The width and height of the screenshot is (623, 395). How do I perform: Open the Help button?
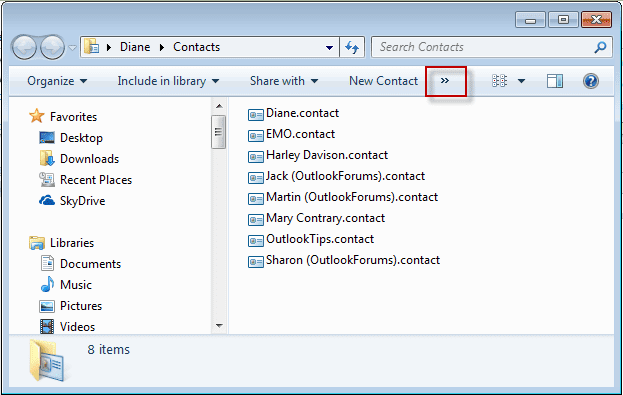pyautogui.click(x=591, y=81)
